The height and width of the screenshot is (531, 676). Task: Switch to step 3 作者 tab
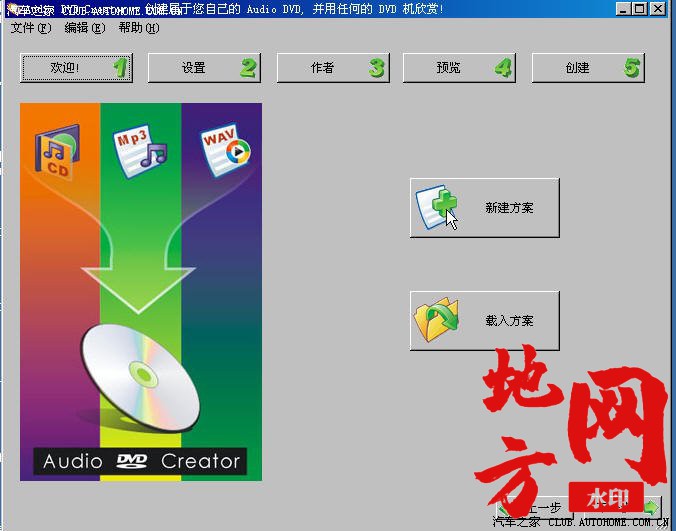(333, 68)
